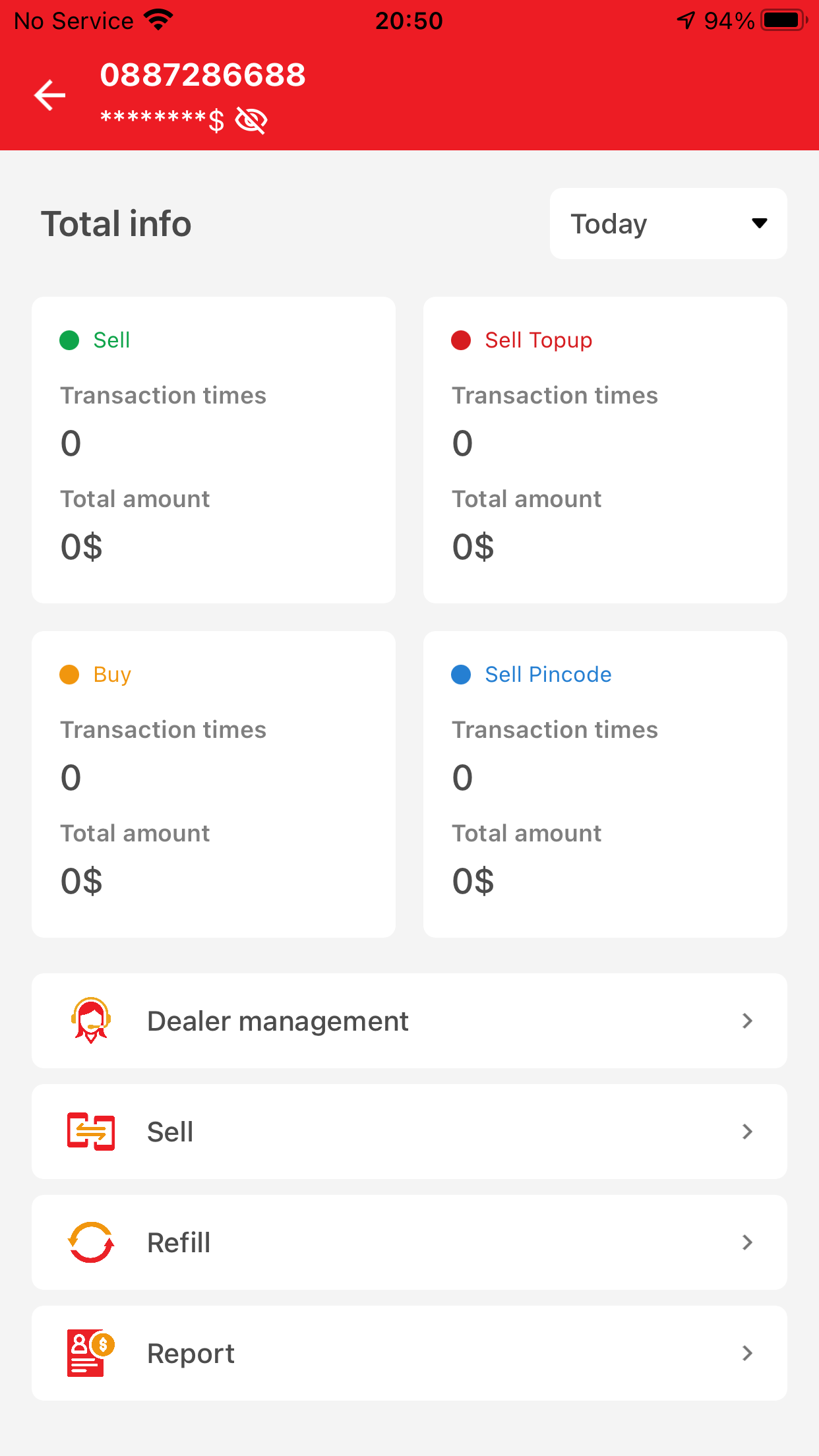Viewport: 819px width, 1456px height.
Task: Toggle balance visibility eye icon
Action: [x=251, y=121]
